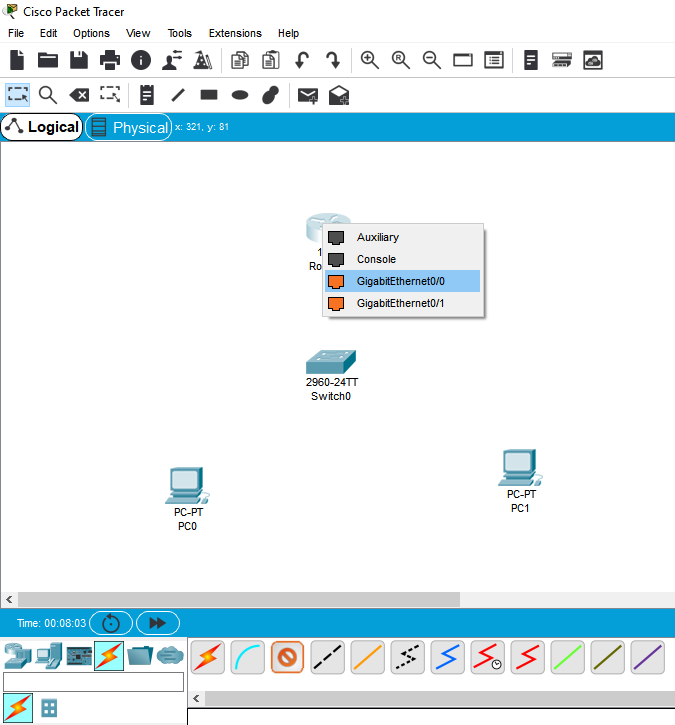Switch to the Logical workspace tab
Image resolution: width=675 pixels, height=725 pixels.
[42, 127]
